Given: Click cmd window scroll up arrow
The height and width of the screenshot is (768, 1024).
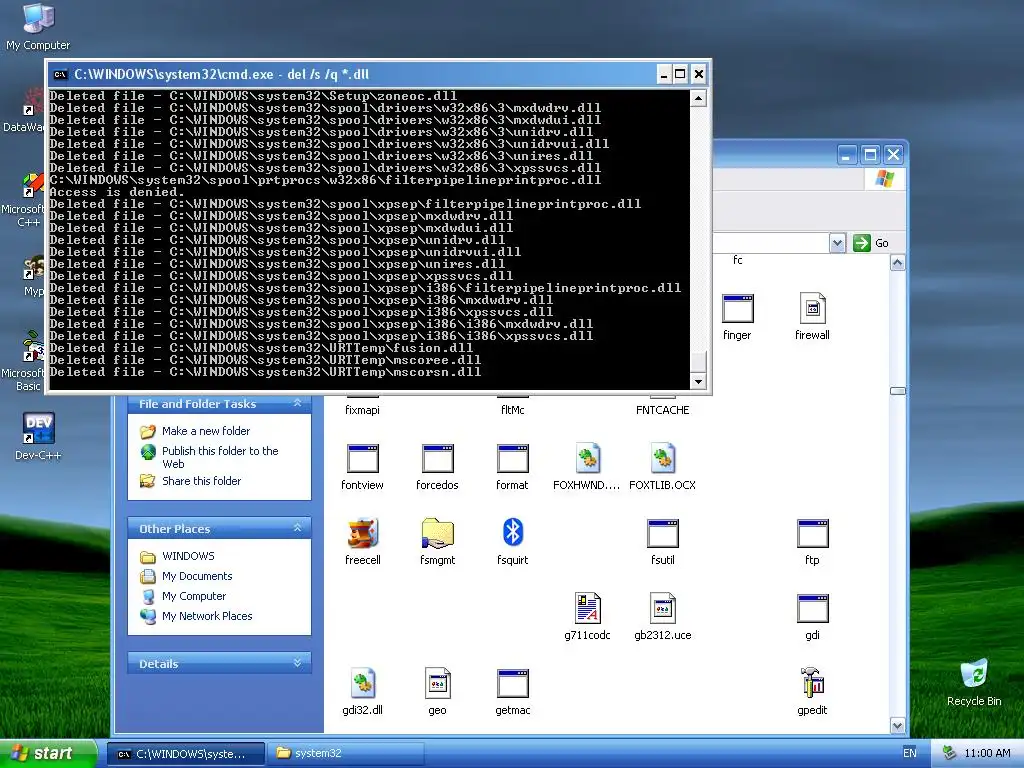Looking at the screenshot, I should 698,99.
